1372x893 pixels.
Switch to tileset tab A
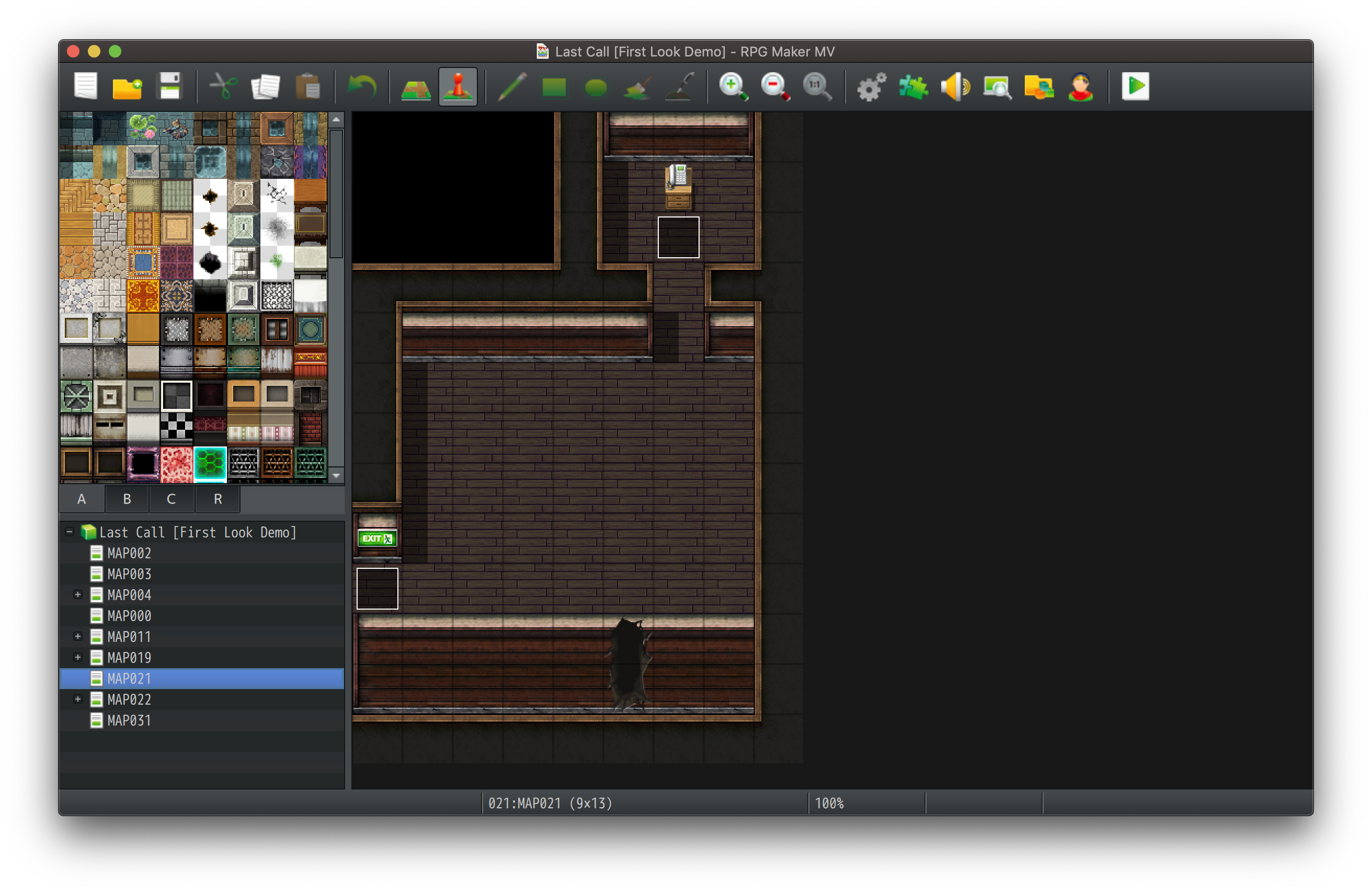tap(82, 499)
